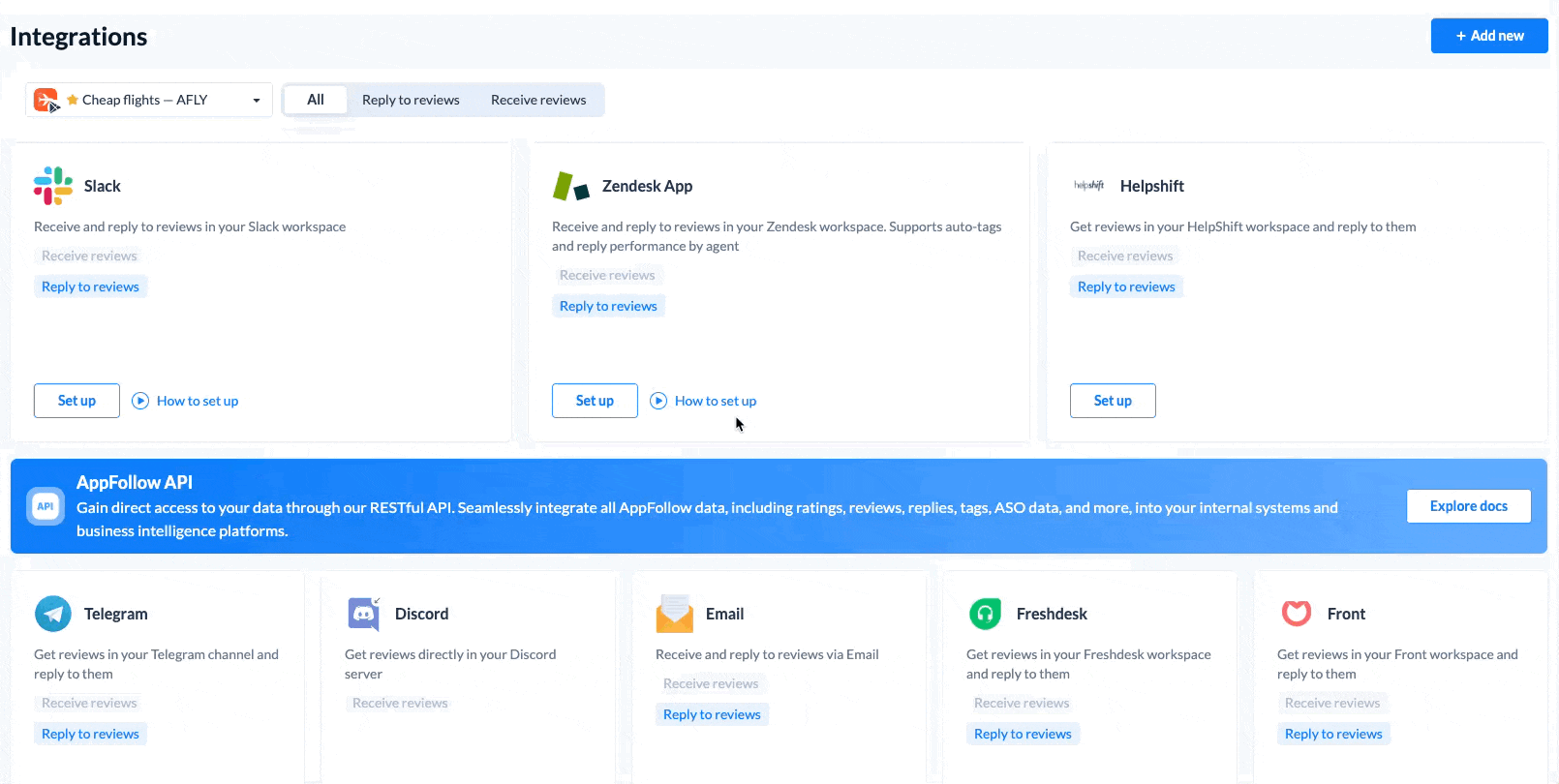Click the Telegram paper plane icon
Viewport: 1559px width, 784px height.
tap(53, 614)
